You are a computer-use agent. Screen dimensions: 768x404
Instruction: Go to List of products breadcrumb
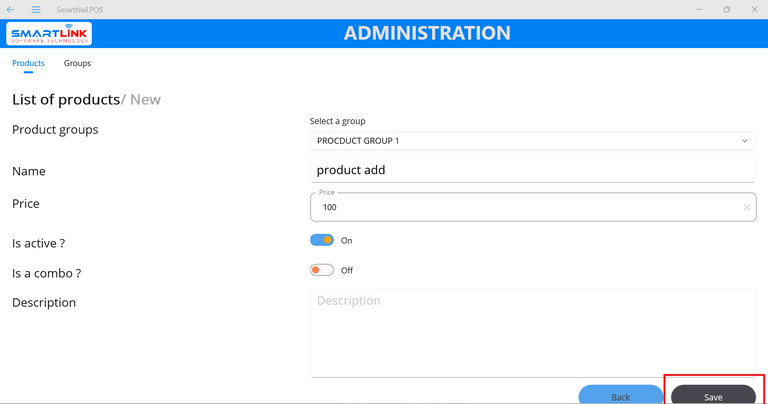(x=65, y=99)
